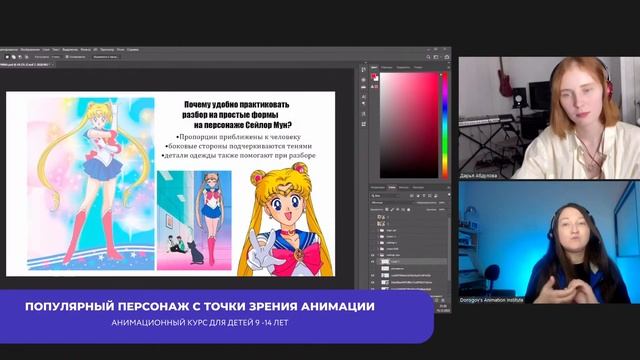Open the Paragraph panel icon in collapsed dock
Viewport: 640px width, 360px height.
pyautogui.click(x=363, y=104)
